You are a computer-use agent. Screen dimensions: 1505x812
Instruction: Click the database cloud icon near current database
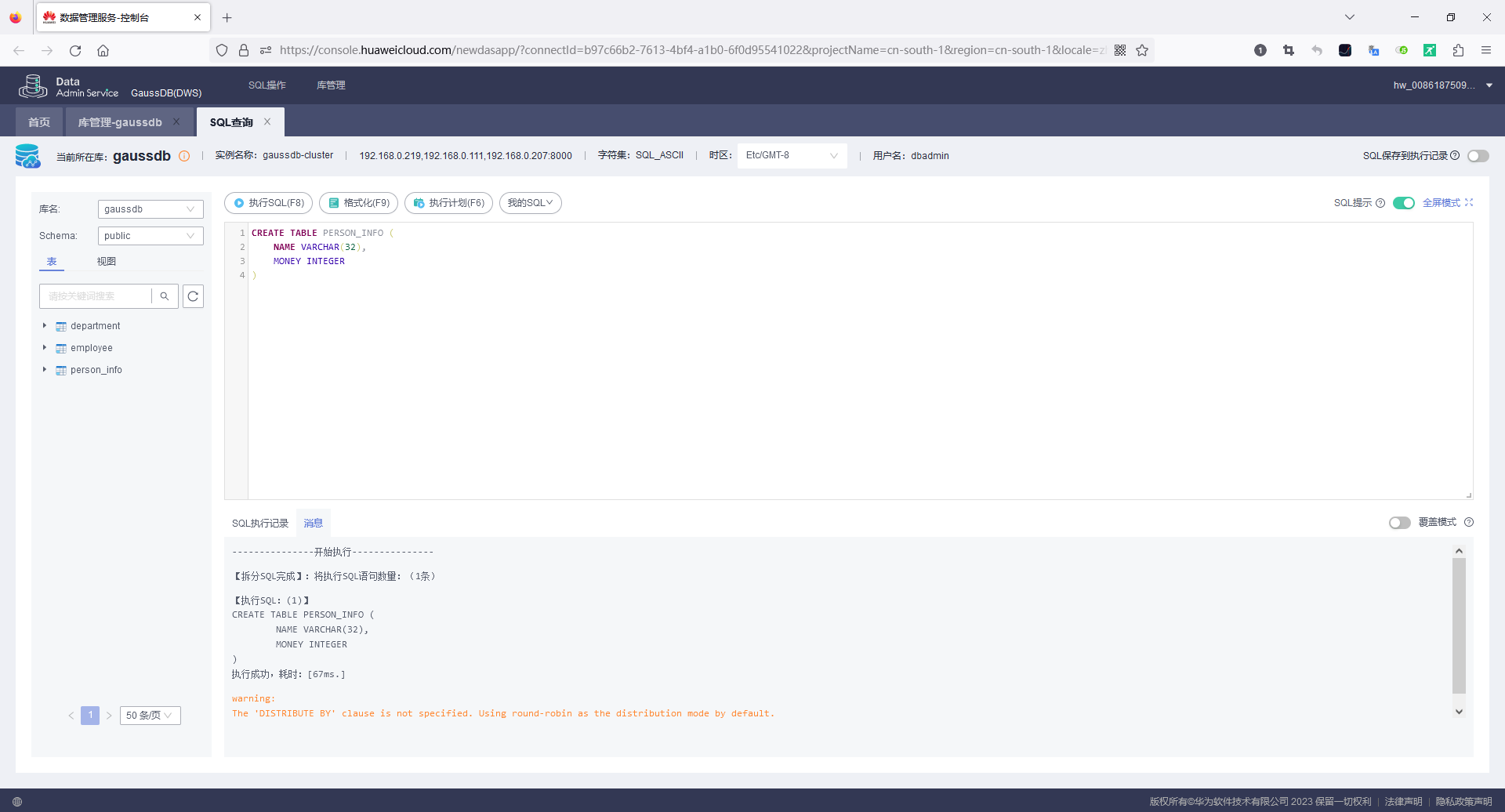(28, 156)
